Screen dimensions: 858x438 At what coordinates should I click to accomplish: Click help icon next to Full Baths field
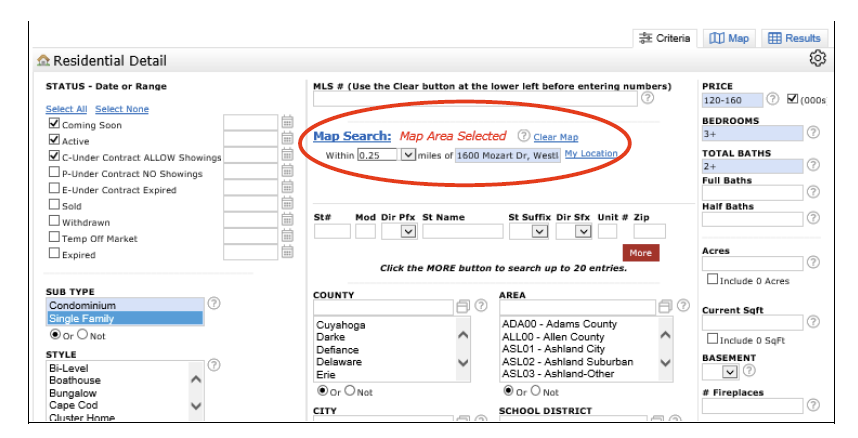tap(813, 192)
